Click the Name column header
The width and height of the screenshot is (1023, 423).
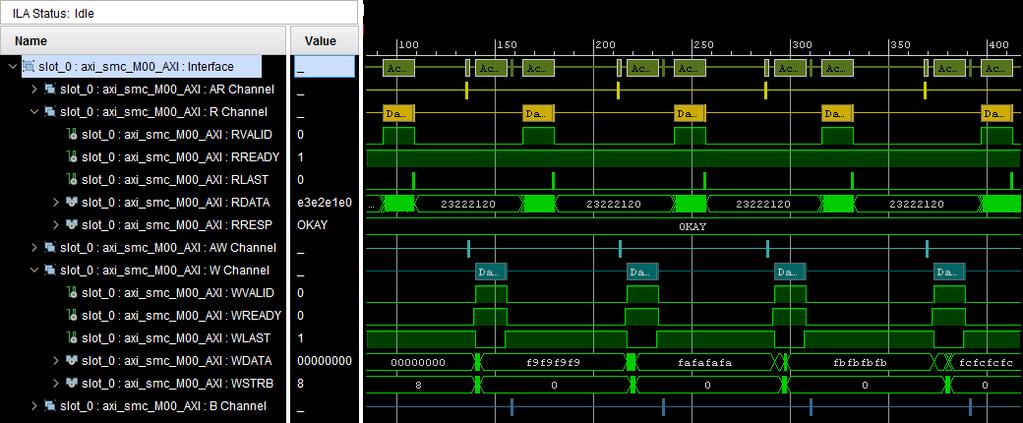coord(144,40)
